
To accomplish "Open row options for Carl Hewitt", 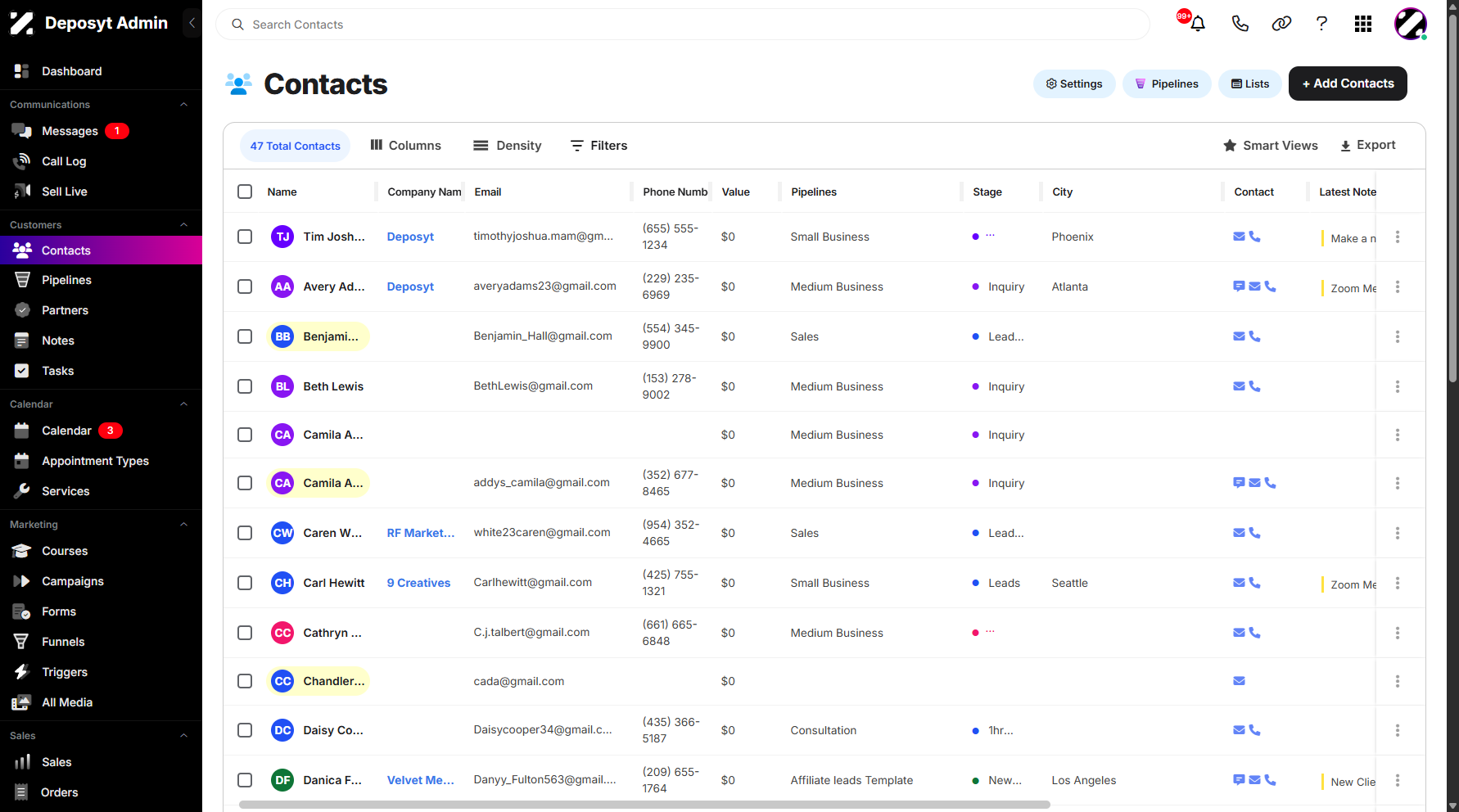I will (1398, 583).
